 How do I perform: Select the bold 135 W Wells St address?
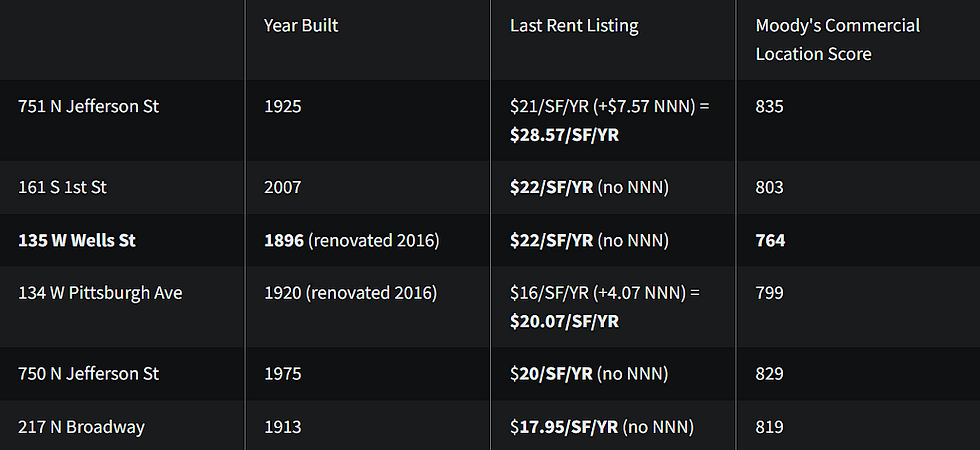(x=77, y=241)
